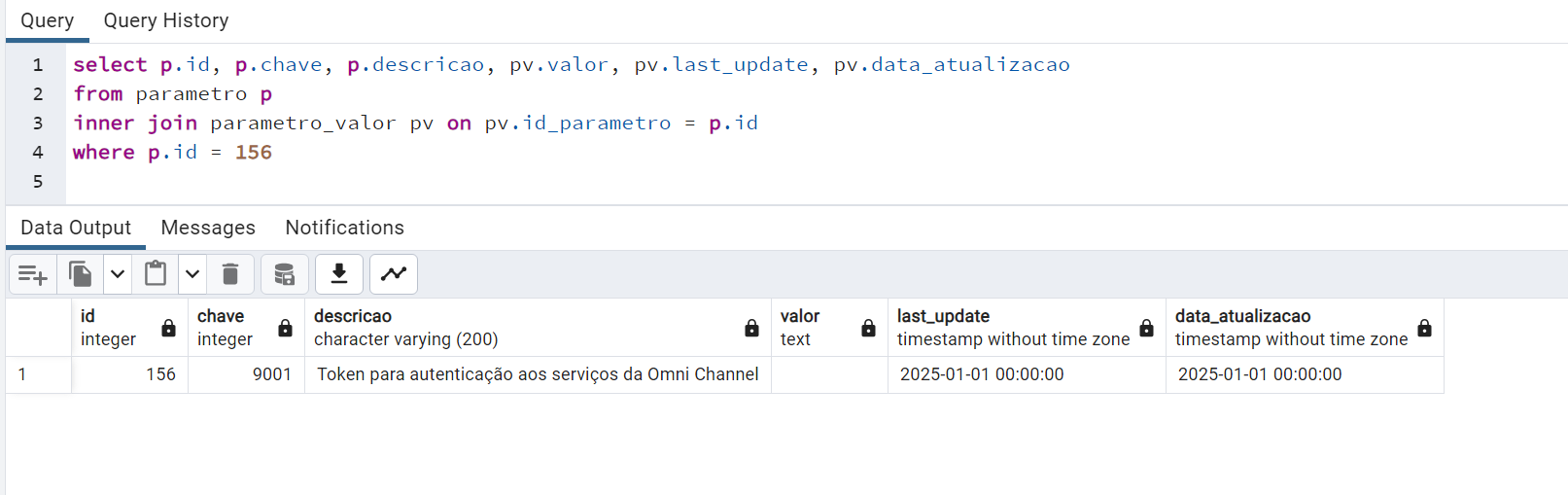Click the Delete row trash icon
The image size is (1568, 495).
pos(230,274)
